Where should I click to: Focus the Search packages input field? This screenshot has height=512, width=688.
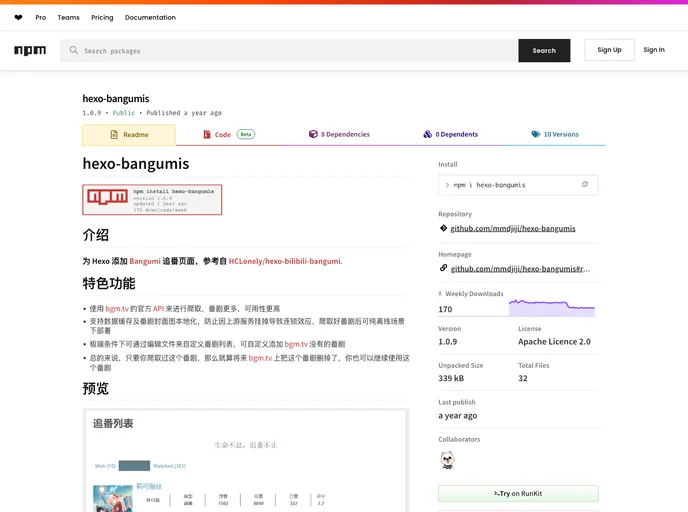(289, 50)
